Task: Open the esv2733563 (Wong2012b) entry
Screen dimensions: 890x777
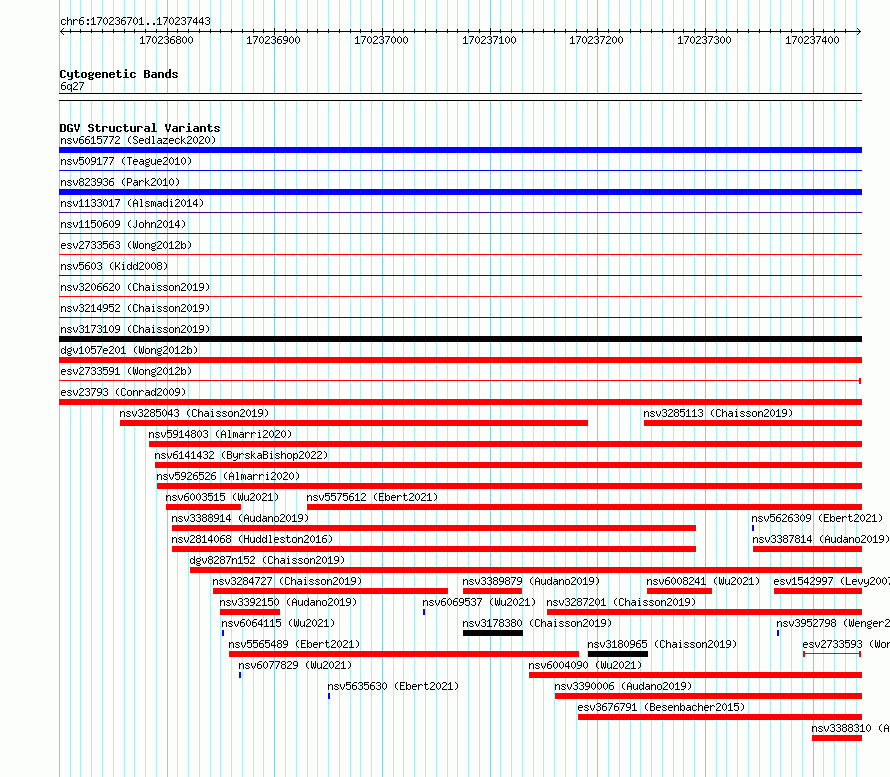Action: pos(126,245)
